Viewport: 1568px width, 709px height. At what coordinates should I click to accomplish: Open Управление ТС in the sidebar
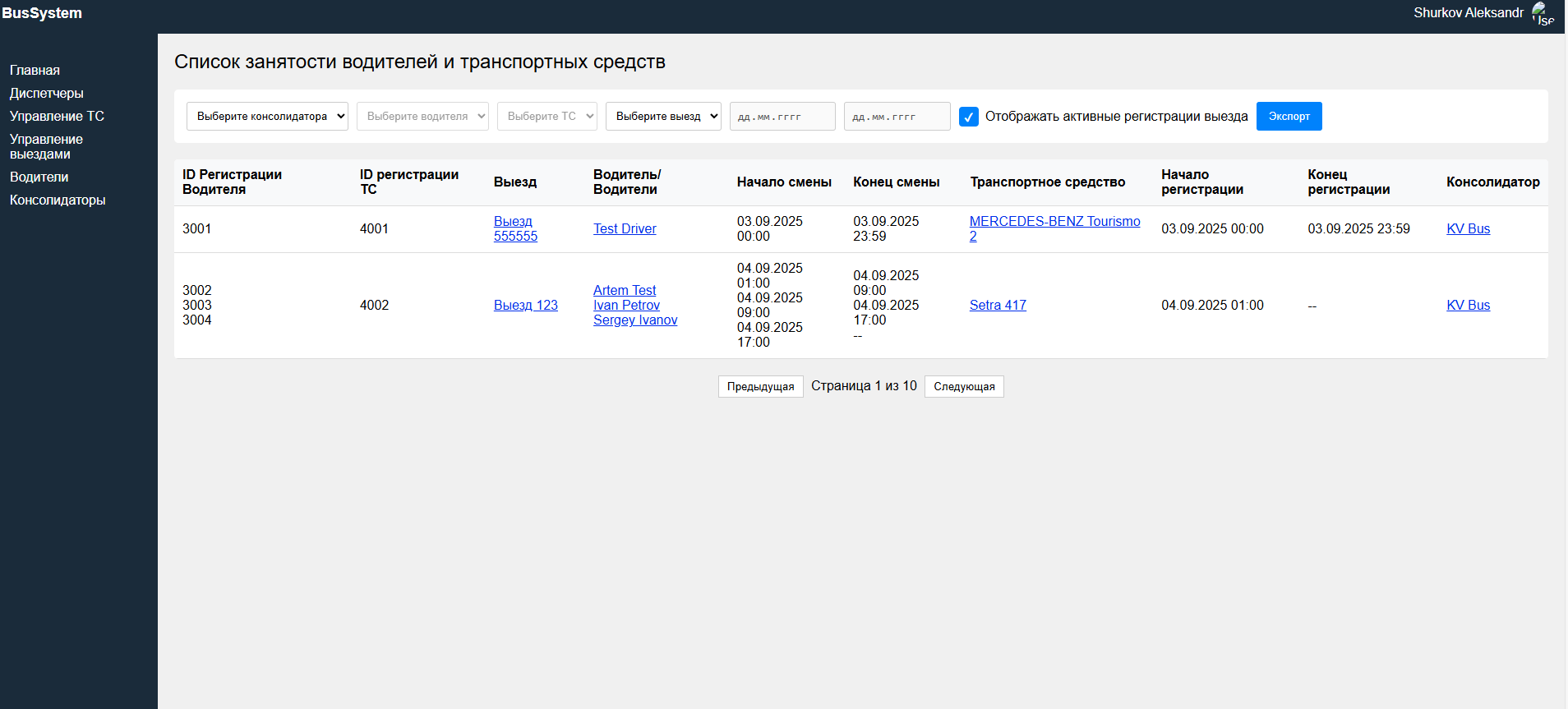[x=57, y=117]
